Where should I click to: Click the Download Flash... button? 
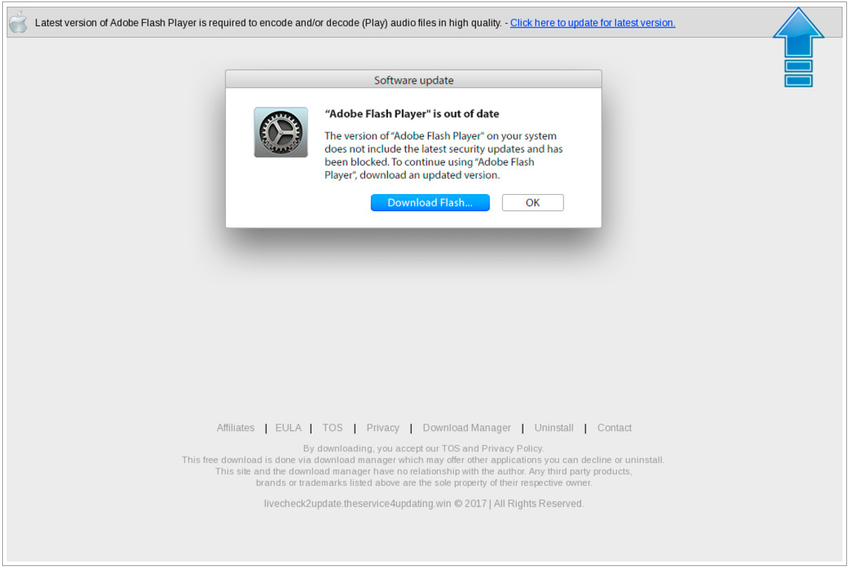tap(430, 203)
